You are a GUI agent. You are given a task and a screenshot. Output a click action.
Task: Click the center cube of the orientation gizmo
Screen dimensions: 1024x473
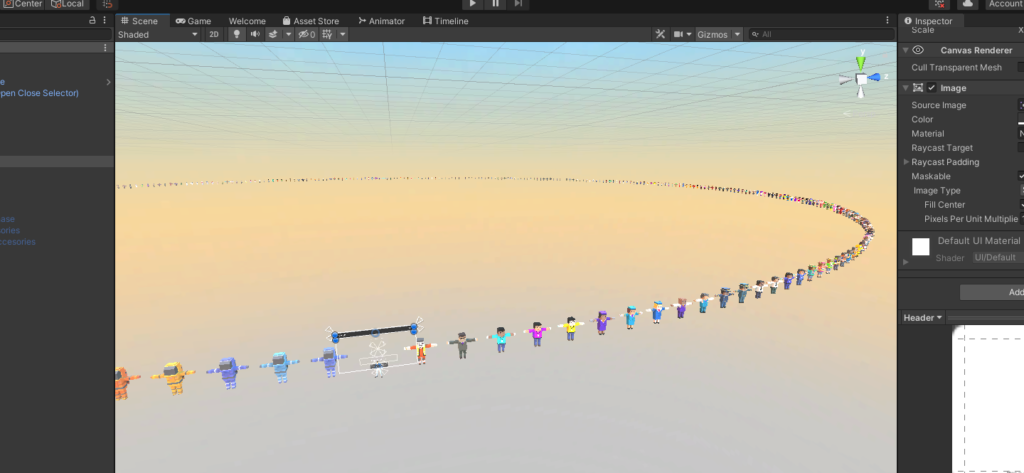861,79
